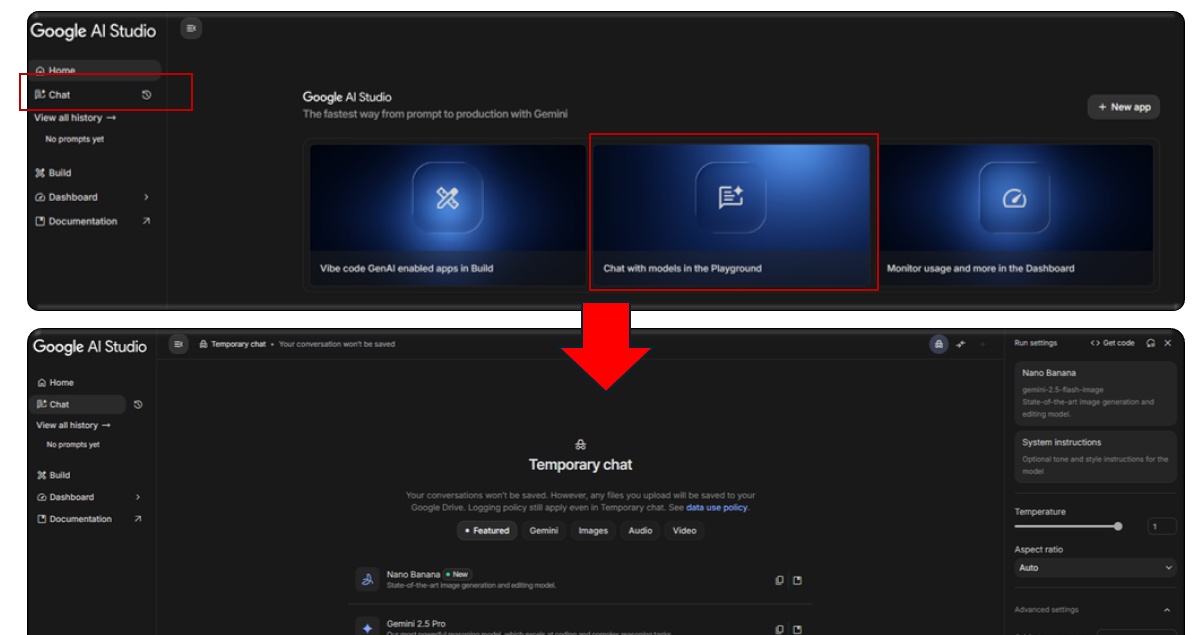
Task: Click the gauge icon on Dashboard card
Action: [1014, 198]
